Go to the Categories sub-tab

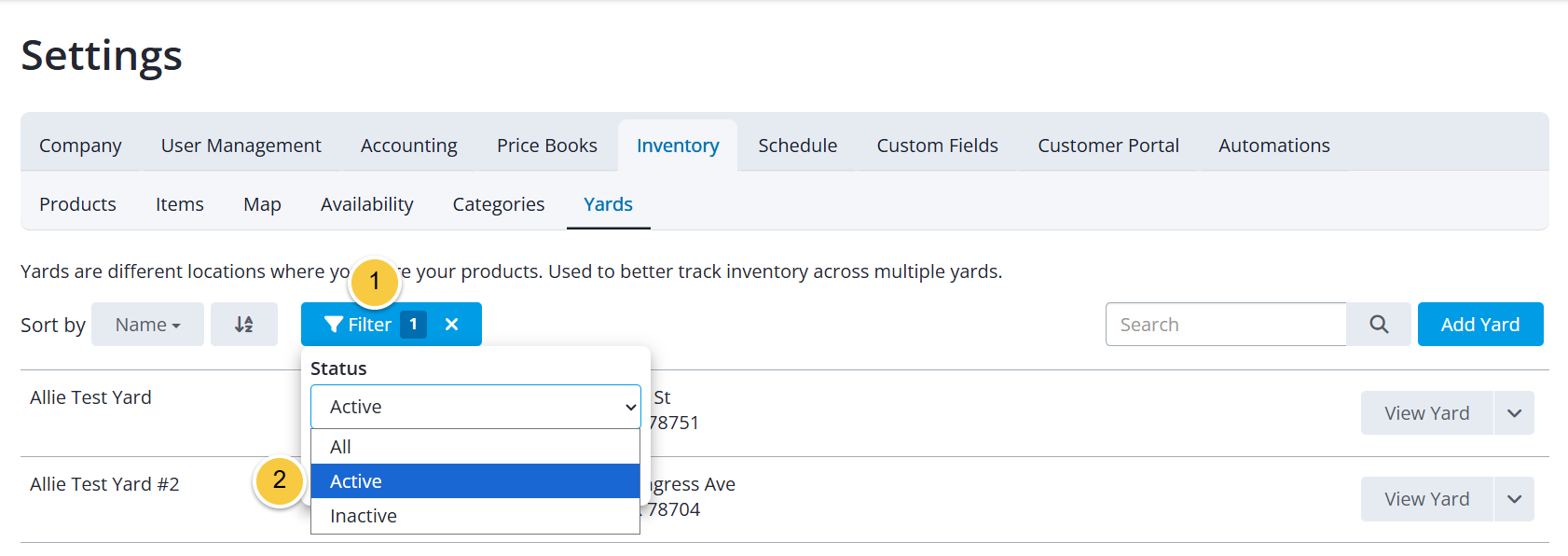click(x=499, y=204)
